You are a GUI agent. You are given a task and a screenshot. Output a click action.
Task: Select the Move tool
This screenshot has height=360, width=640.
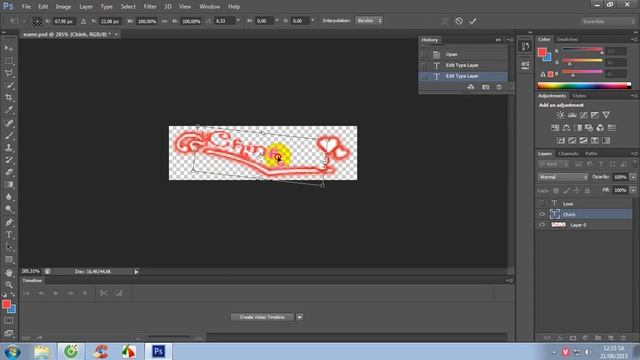pos(9,49)
